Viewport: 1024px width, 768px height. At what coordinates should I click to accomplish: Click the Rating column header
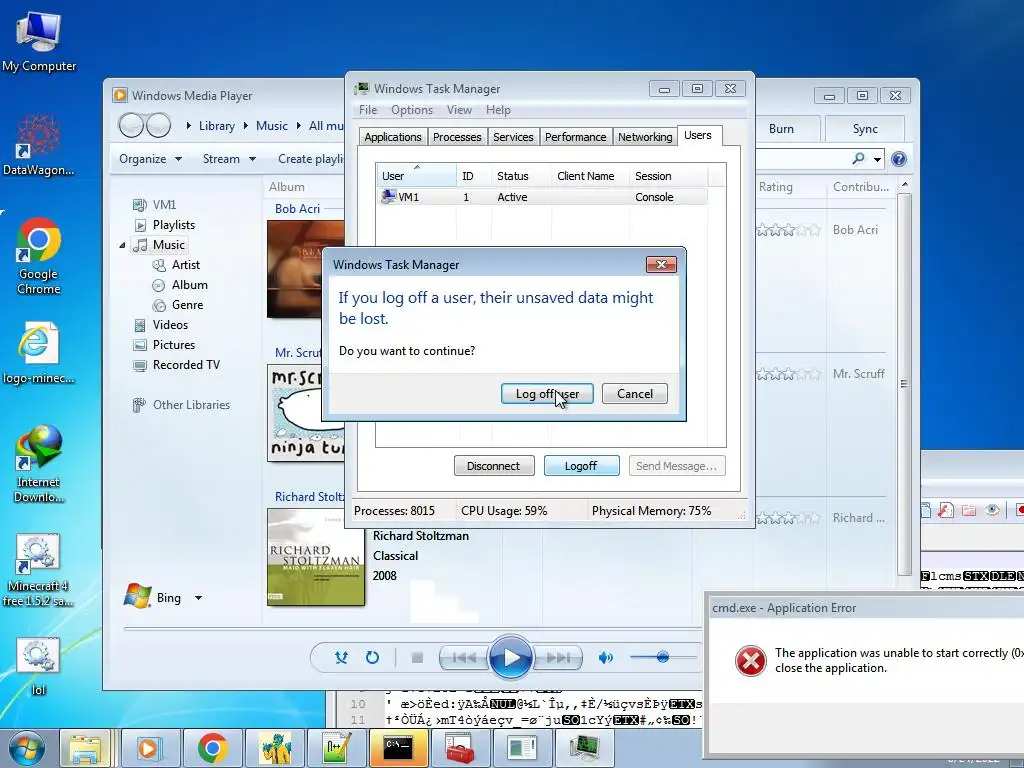pos(776,187)
